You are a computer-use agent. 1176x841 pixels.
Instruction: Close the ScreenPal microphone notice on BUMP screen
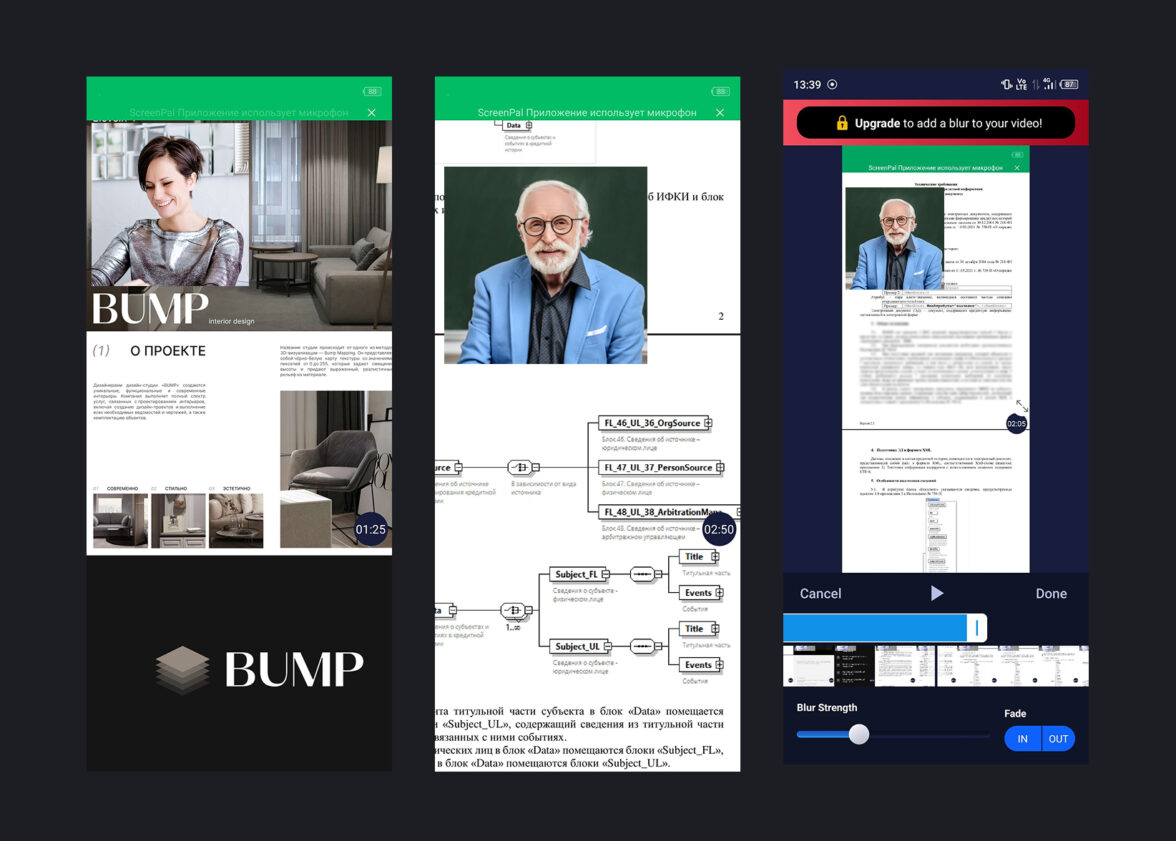pos(371,113)
